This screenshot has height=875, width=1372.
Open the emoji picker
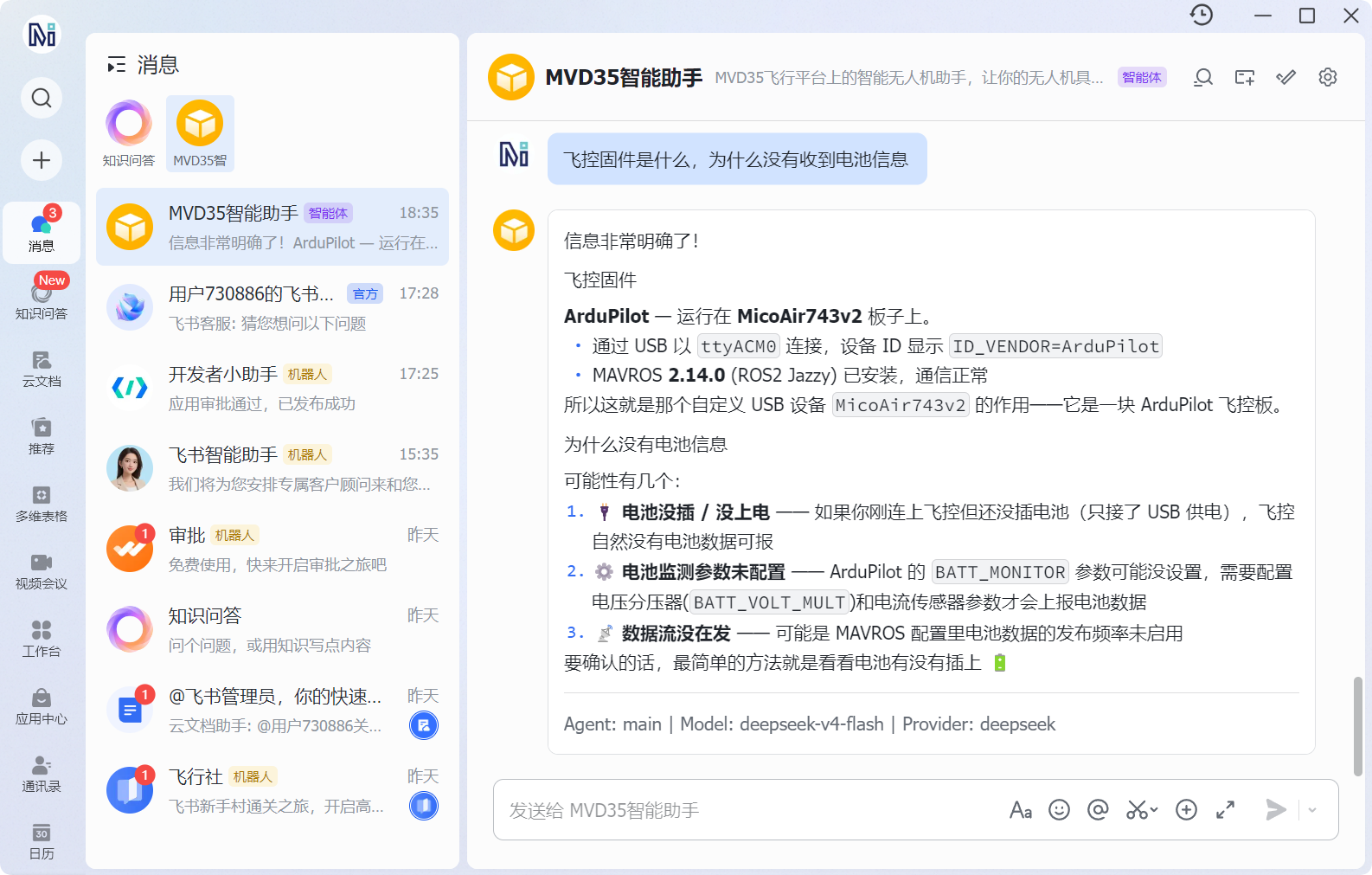tap(1060, 810)
